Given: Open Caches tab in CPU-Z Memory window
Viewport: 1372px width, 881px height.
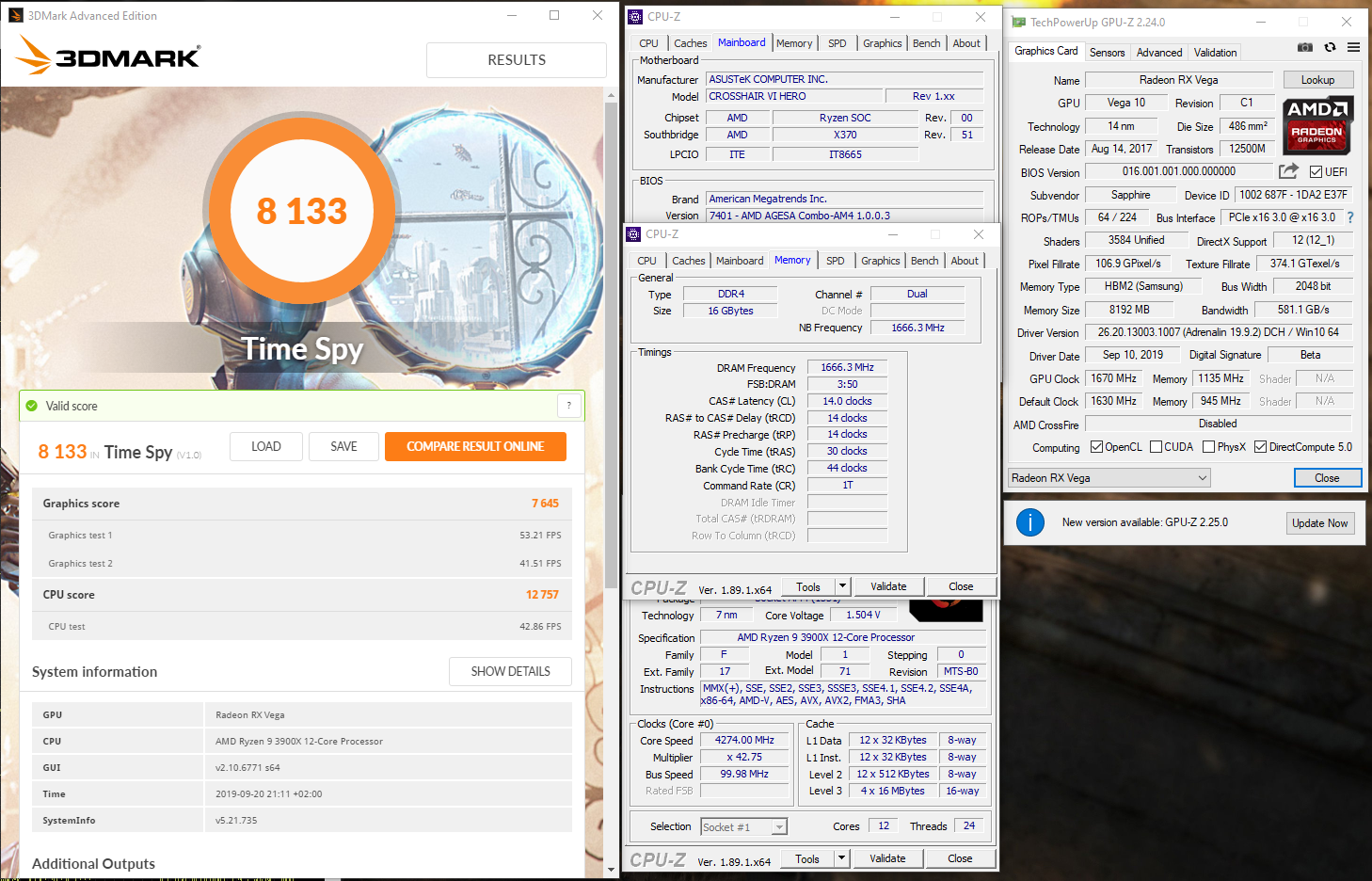Looking at the screenshot, I should [688, 261].
